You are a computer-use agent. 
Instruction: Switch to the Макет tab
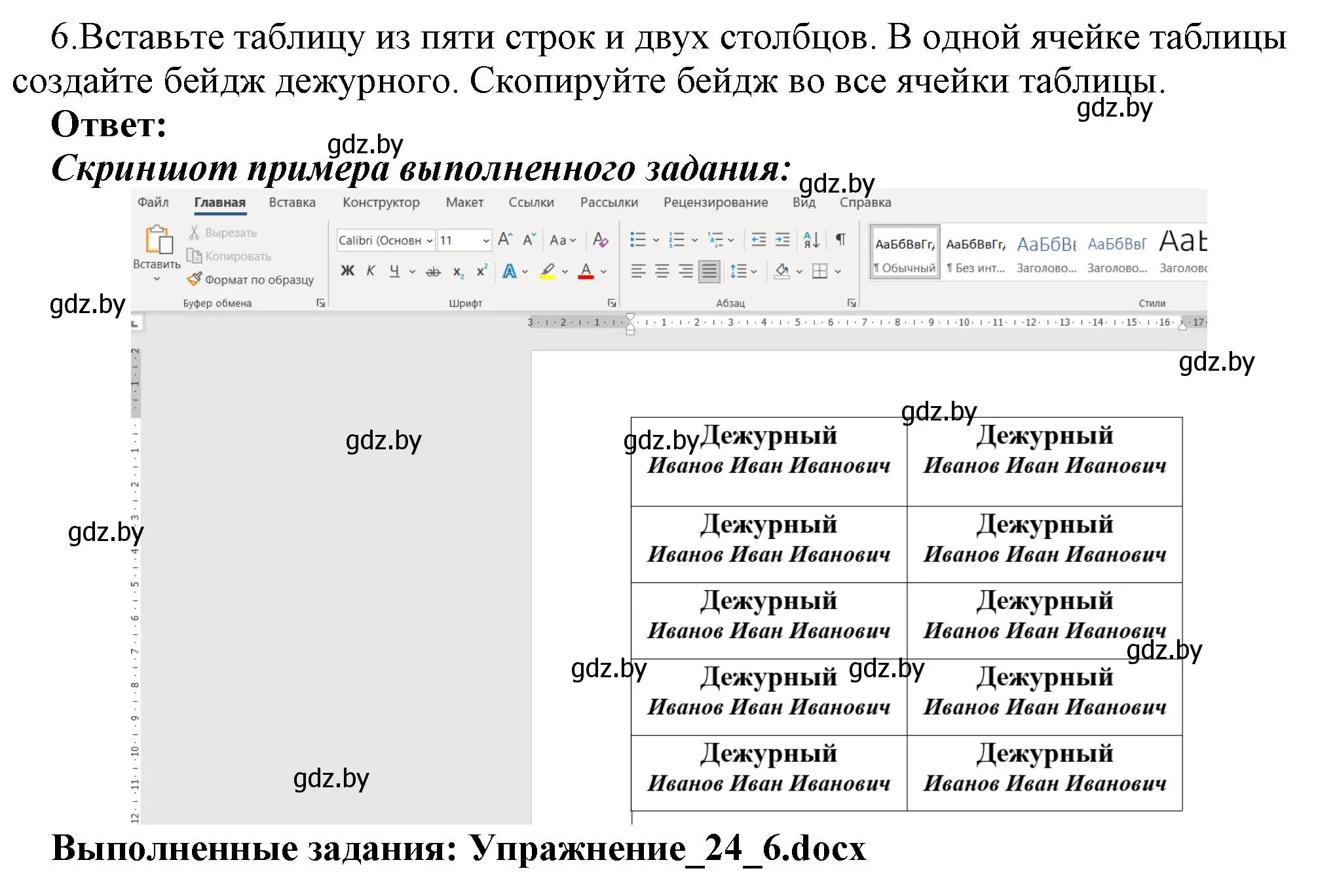(464, 202)
